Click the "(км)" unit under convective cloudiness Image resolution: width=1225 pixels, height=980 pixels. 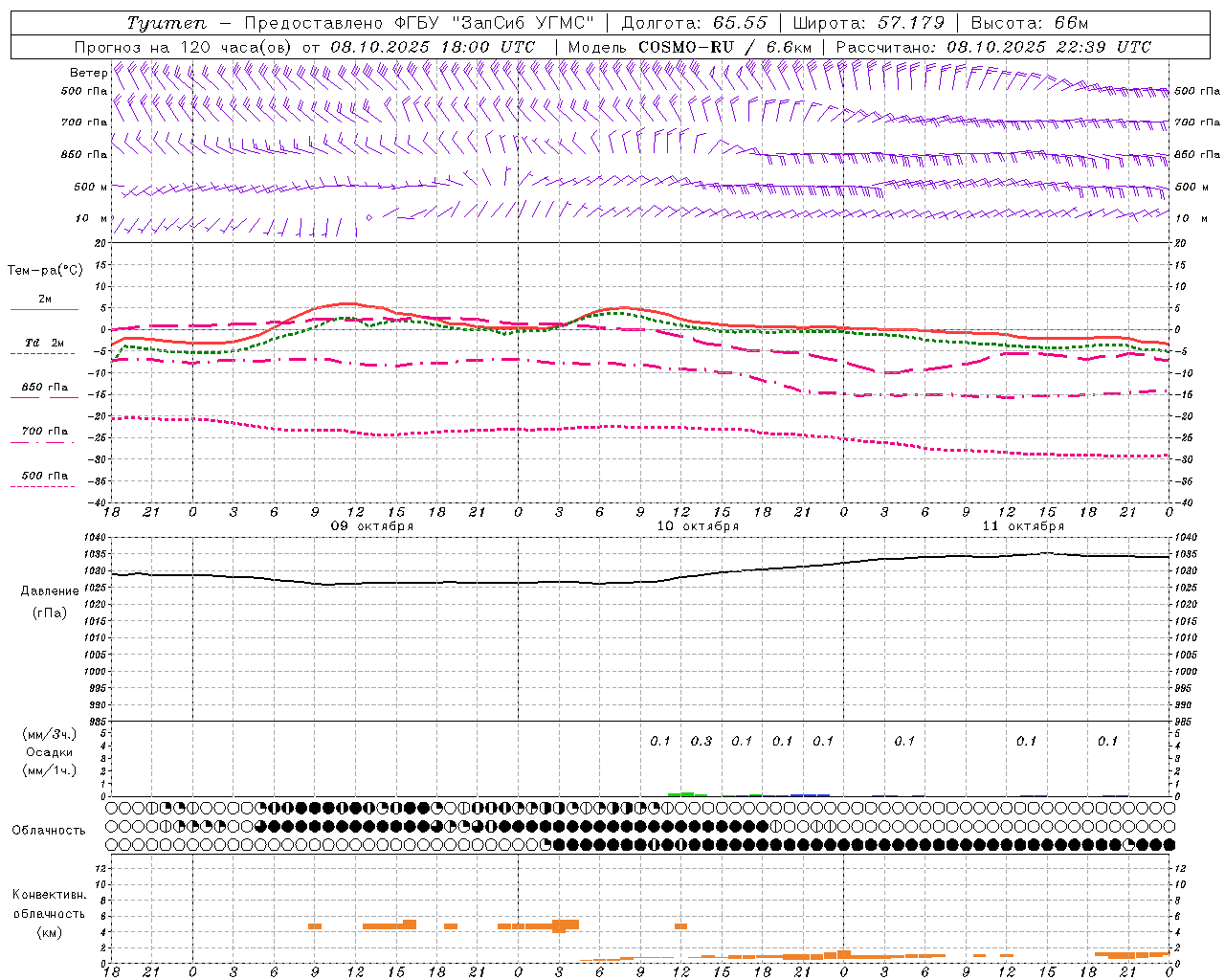pyautogui.click(x=50, y=932)
